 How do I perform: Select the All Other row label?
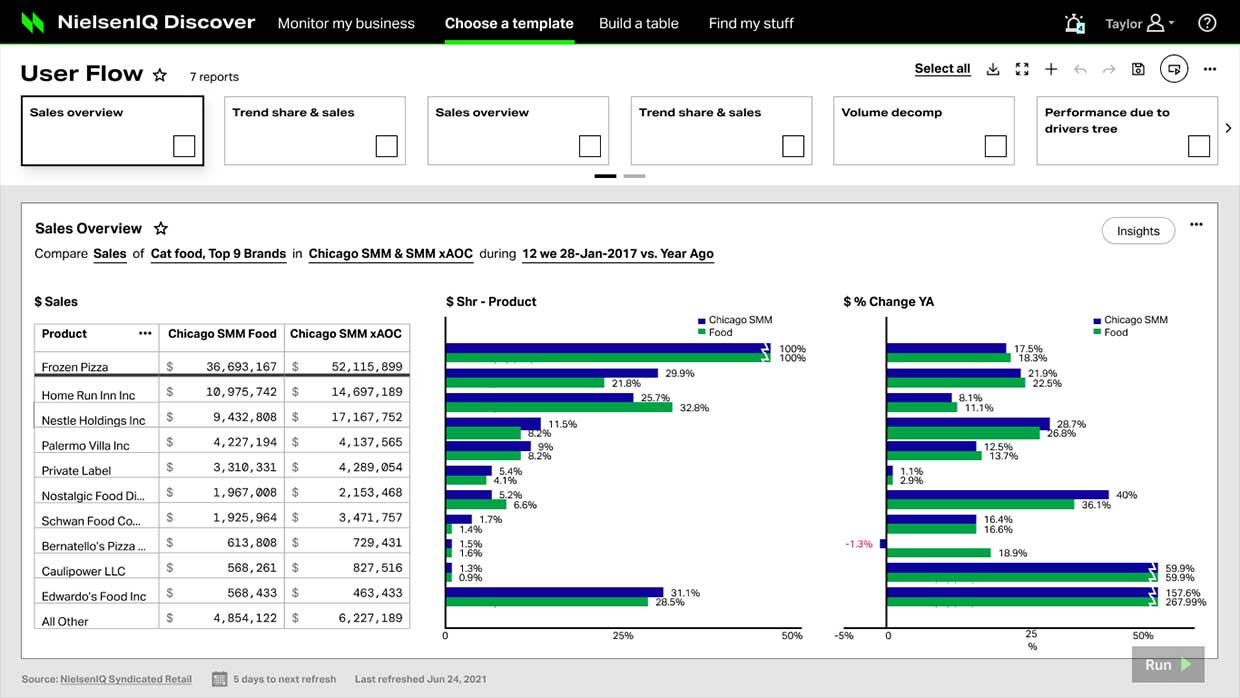tap(65, 621)
